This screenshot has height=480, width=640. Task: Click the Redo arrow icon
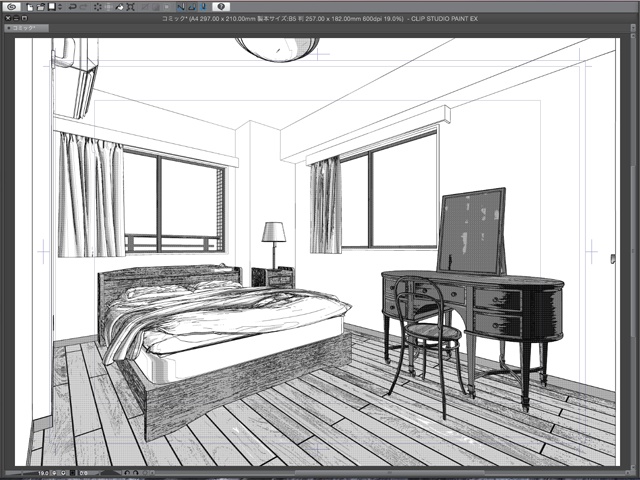pos(84,7)
